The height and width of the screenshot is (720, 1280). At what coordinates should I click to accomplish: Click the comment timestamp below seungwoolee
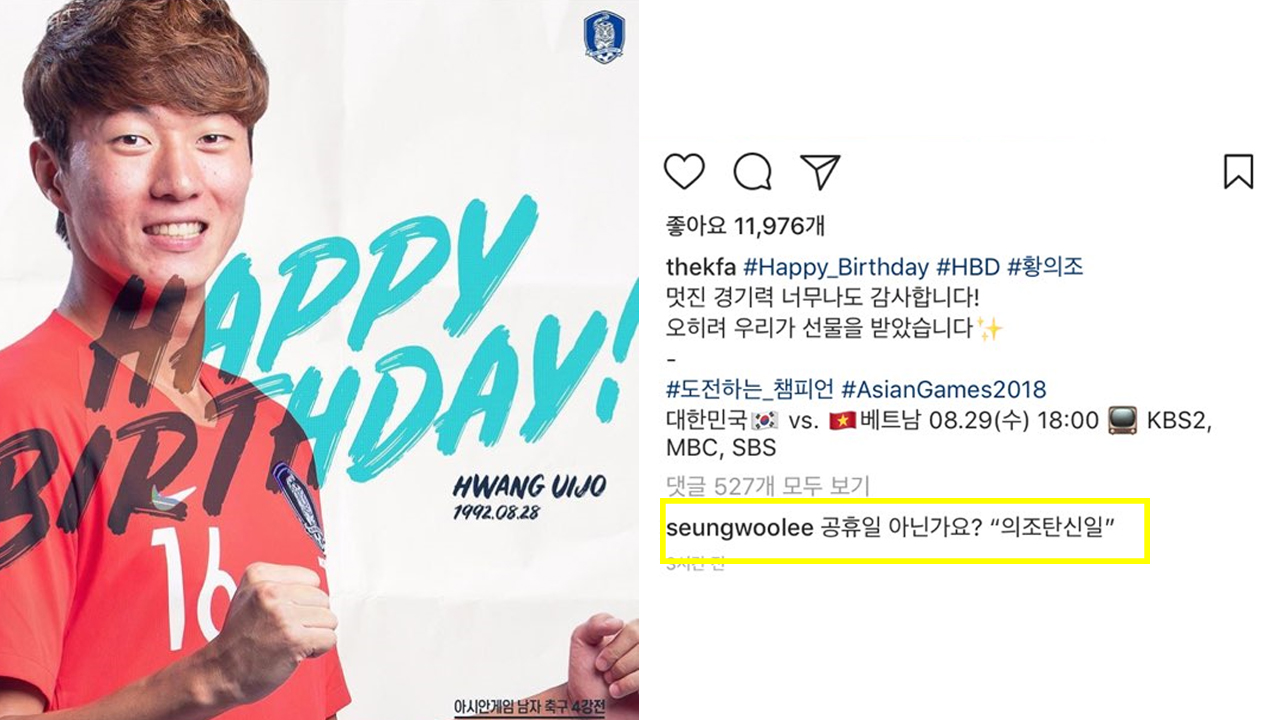(695, 563)
